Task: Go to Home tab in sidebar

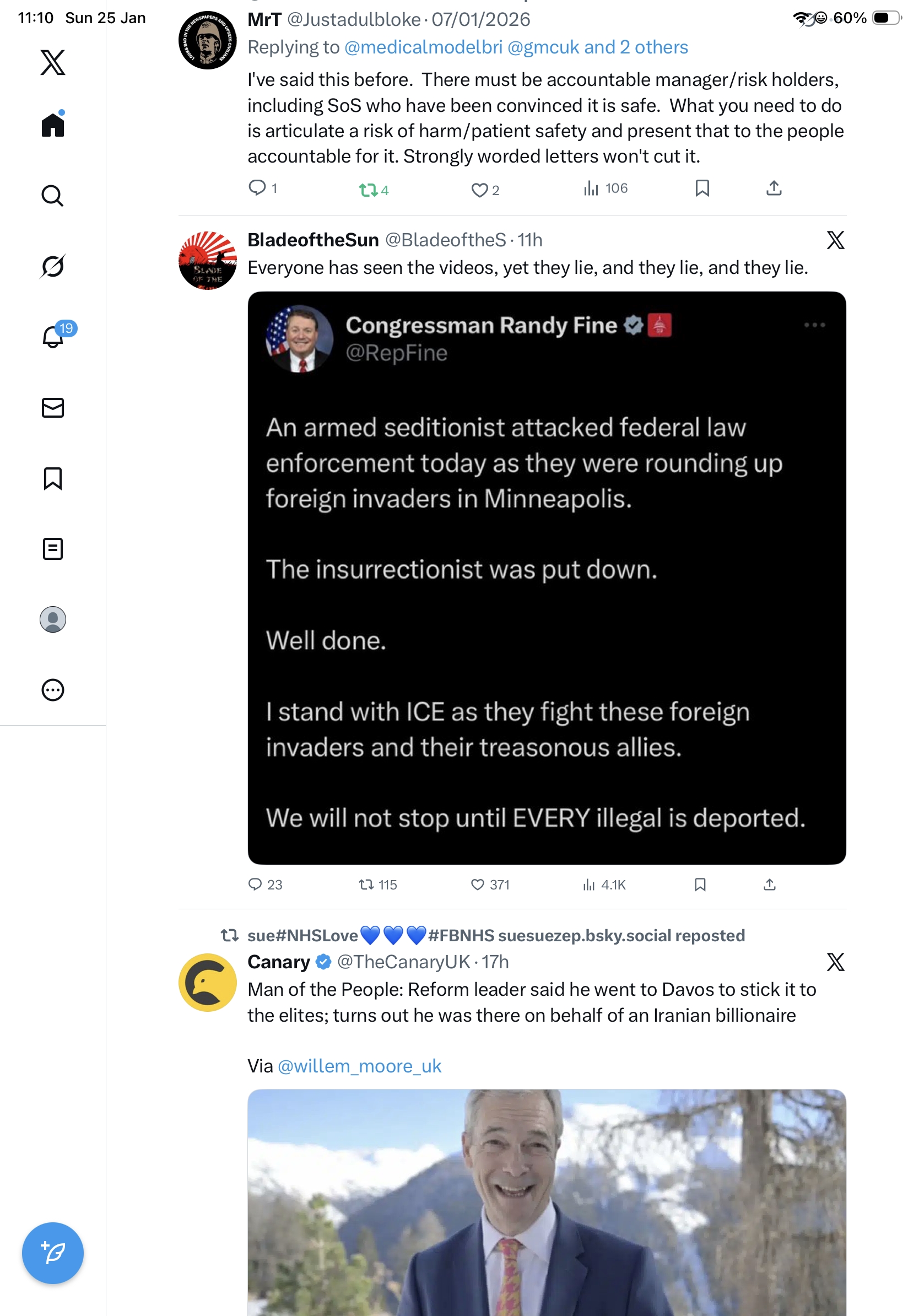Action: click(53, 125)
